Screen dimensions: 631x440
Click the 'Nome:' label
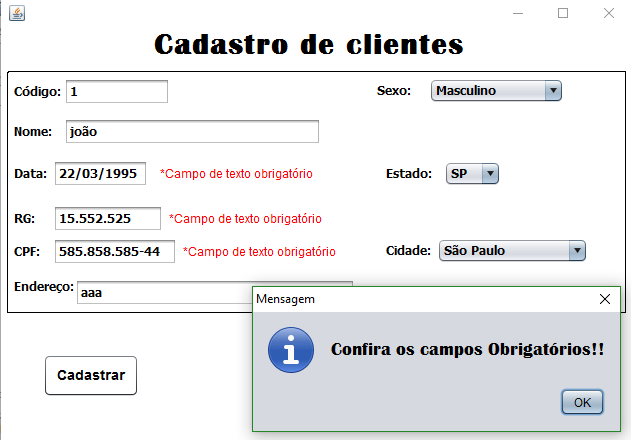point(33,132)
